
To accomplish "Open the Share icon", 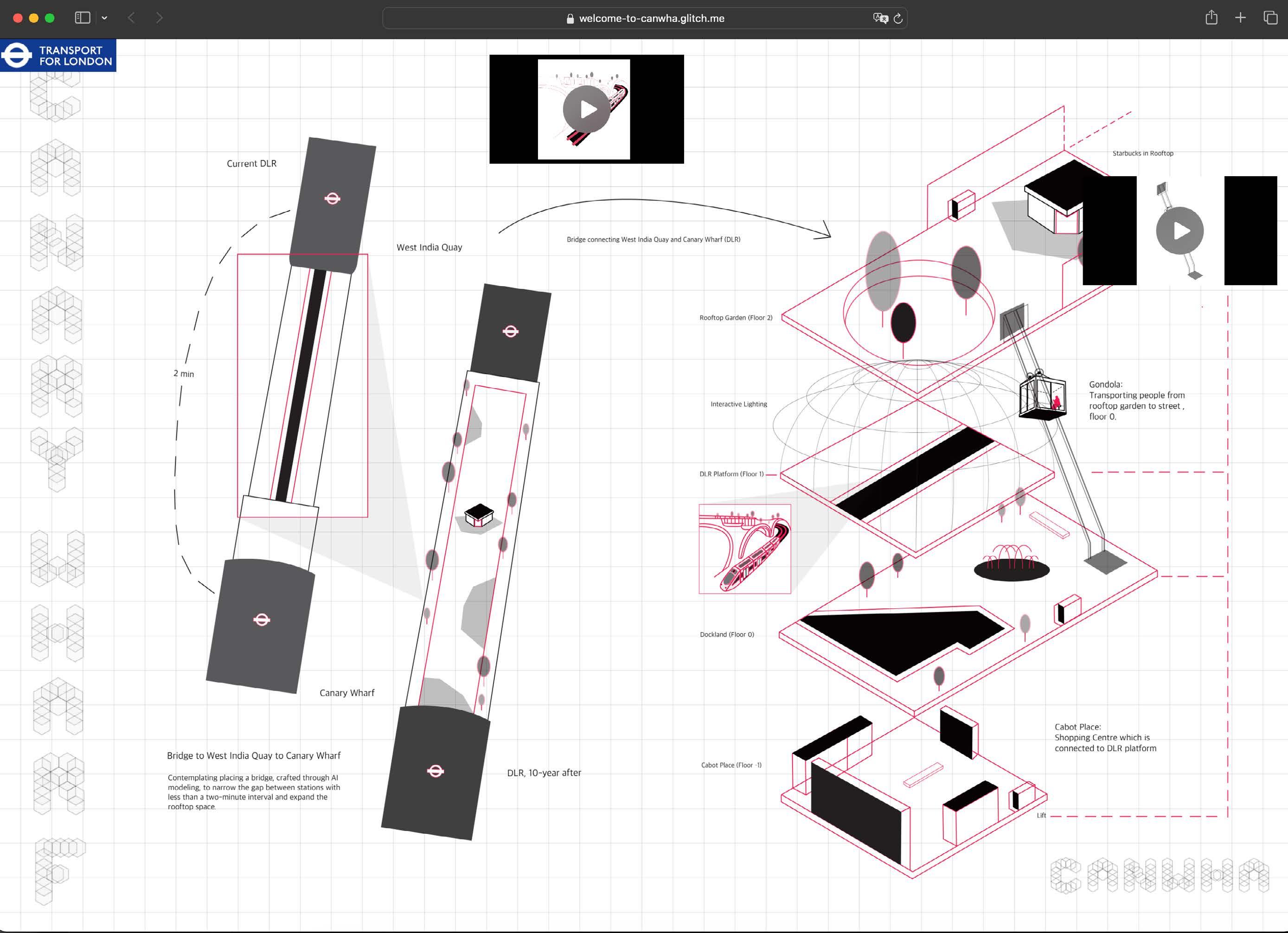I will (1211, 18).
